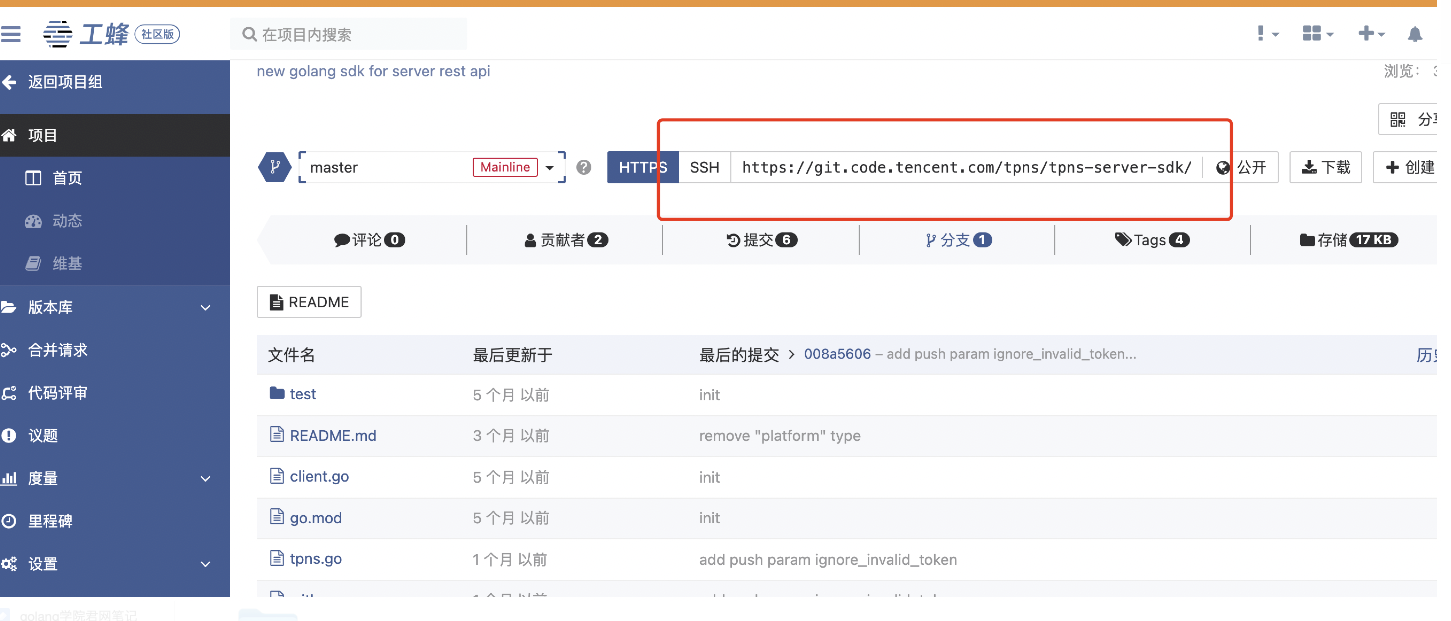Click the 公开 visibility button

(1242, 167)
